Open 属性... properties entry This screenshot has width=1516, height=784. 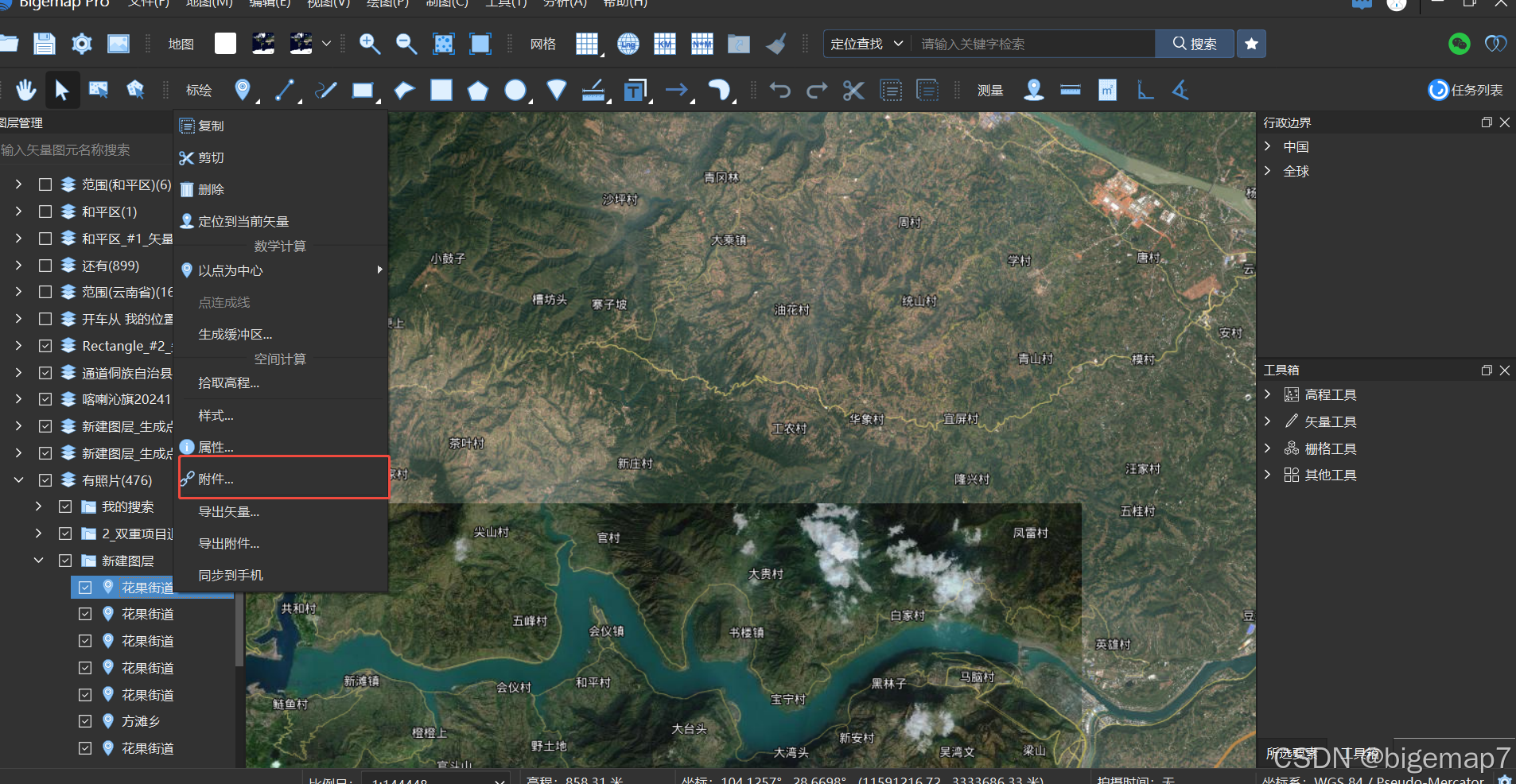[281, 447]
